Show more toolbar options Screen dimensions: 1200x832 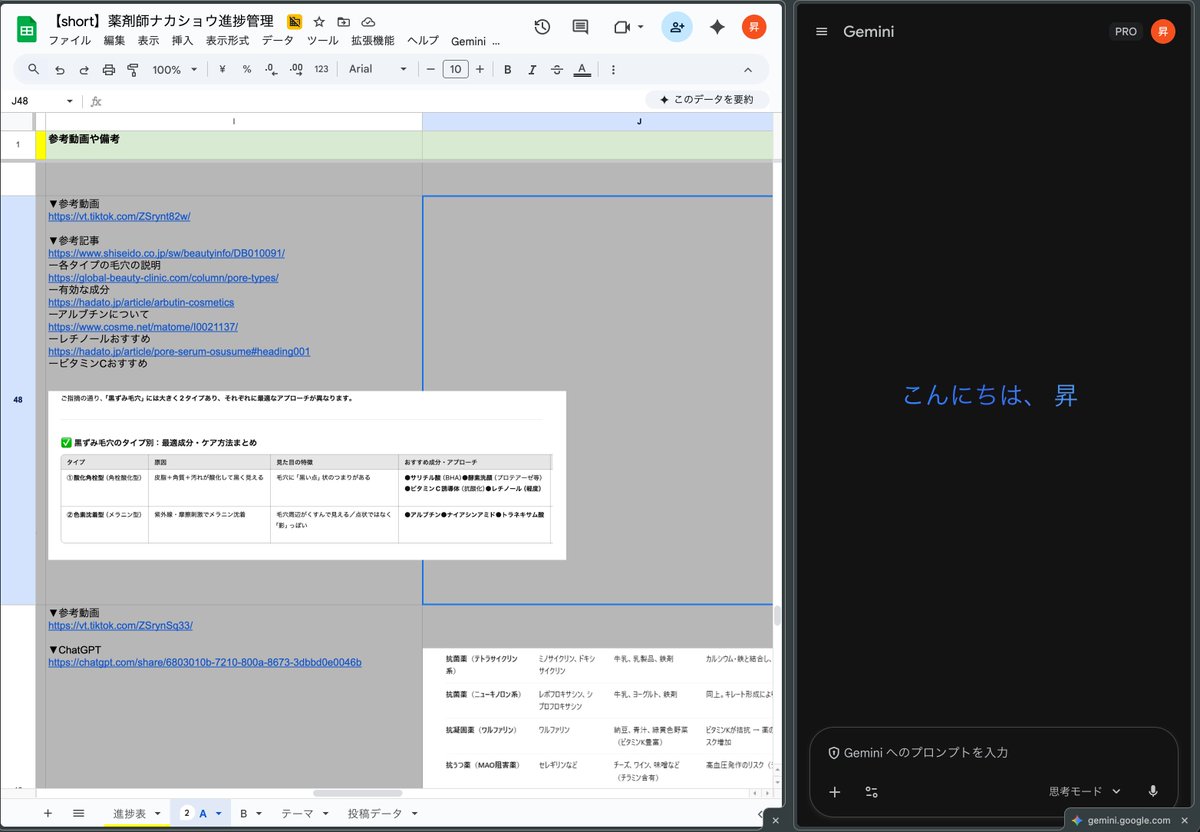click(613, 69)
